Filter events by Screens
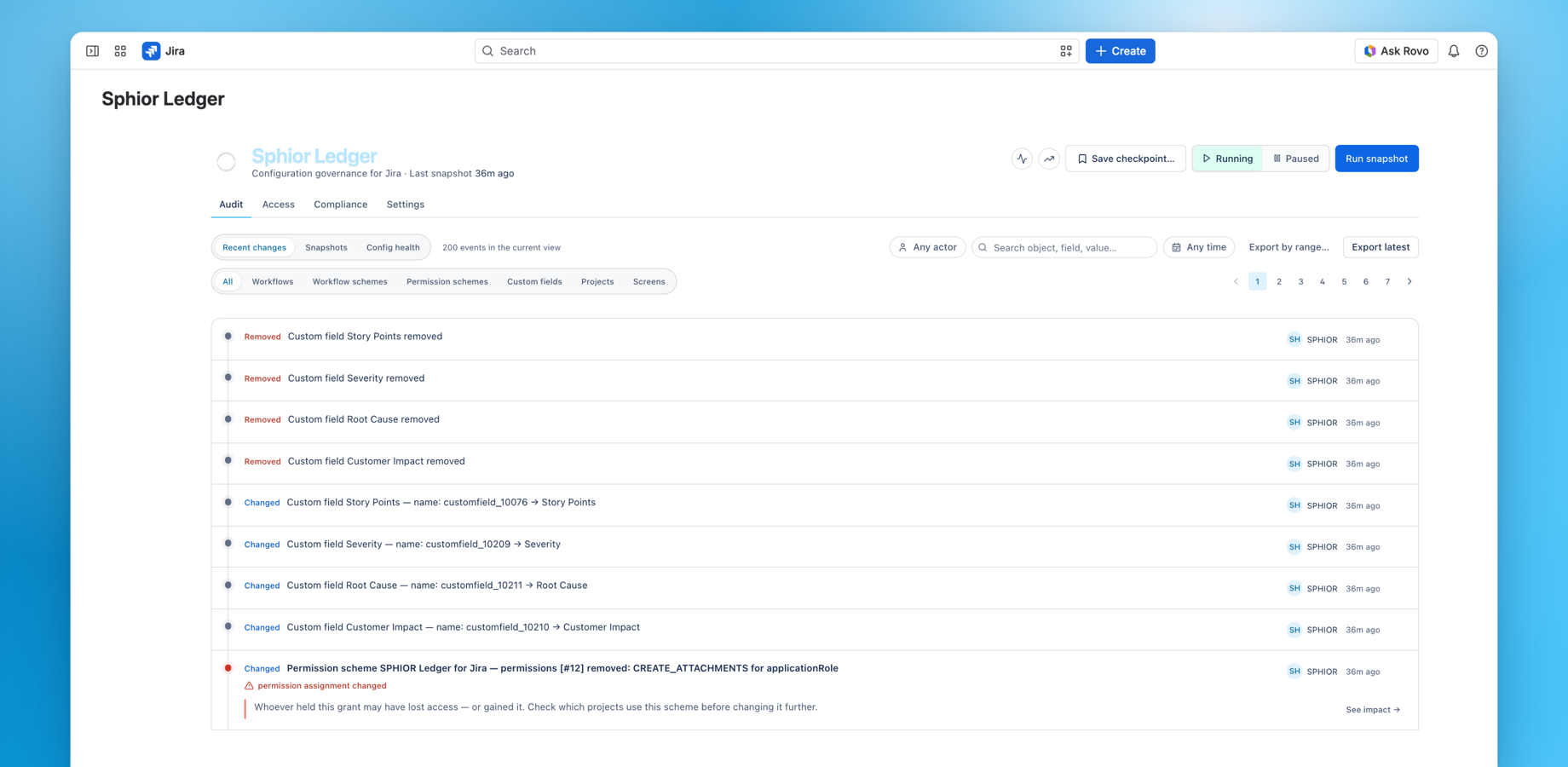The width and height of the screenshot is (1568, 767). 649,281
